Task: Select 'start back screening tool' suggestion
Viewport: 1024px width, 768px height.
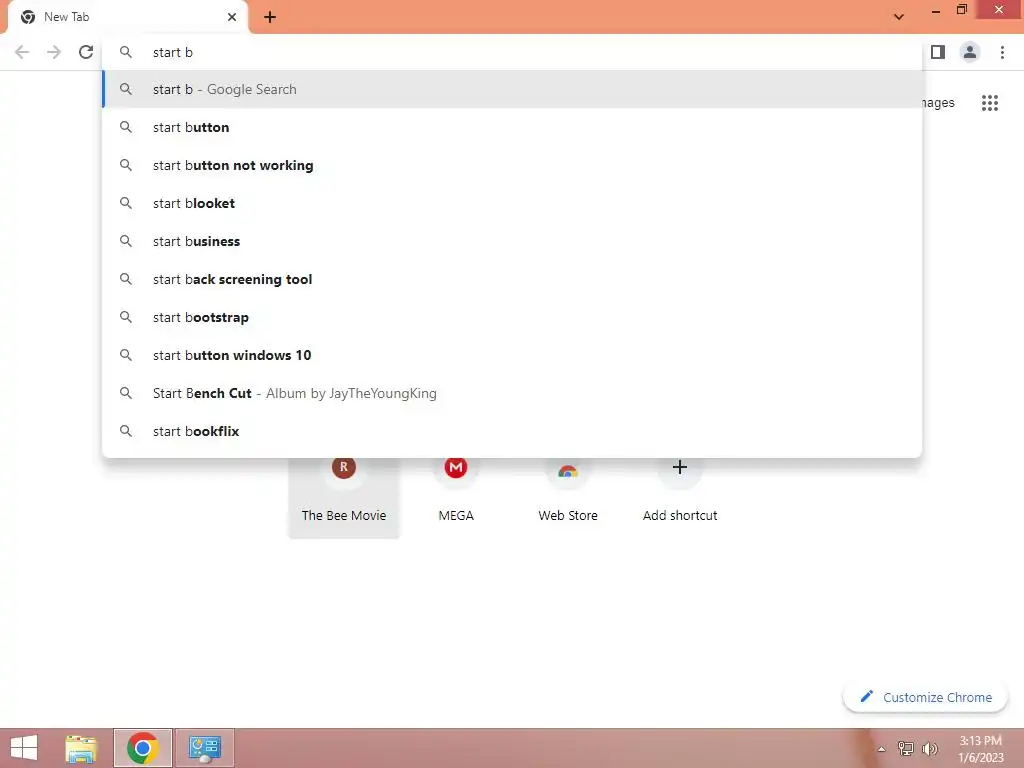Action: tap(512, 279)
